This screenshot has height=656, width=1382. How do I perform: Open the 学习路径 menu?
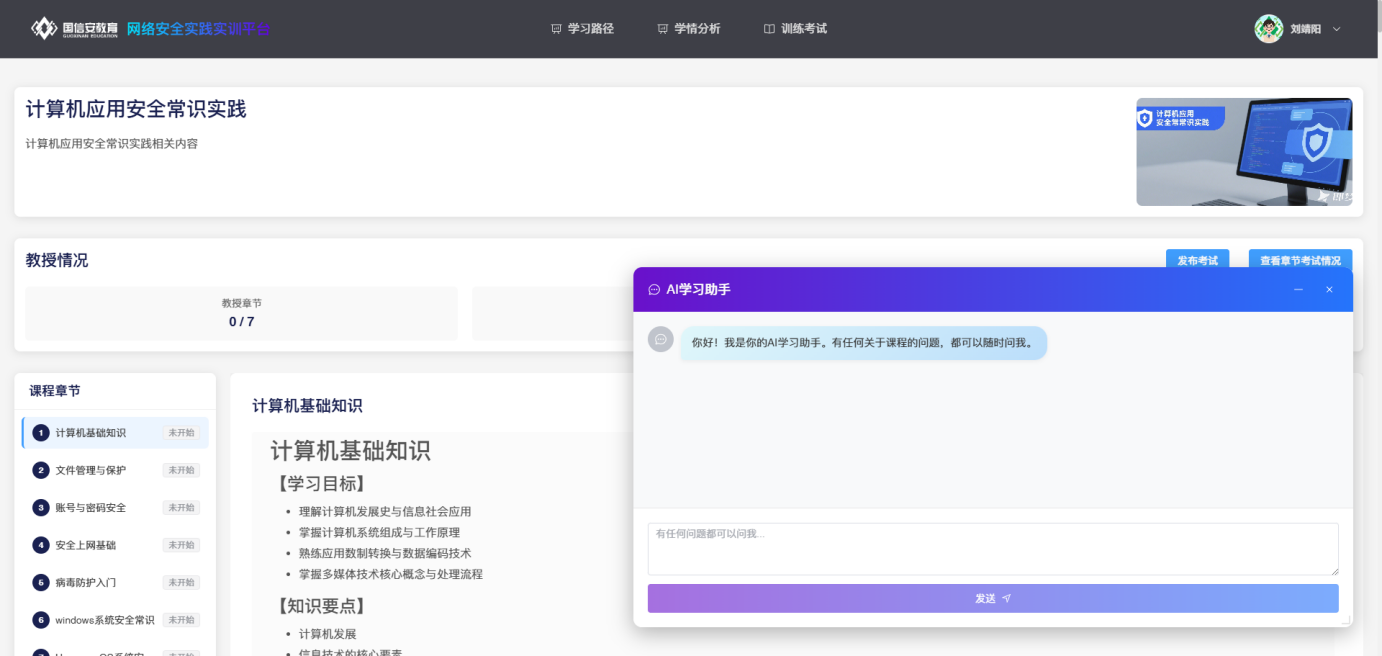pos(582,29)
